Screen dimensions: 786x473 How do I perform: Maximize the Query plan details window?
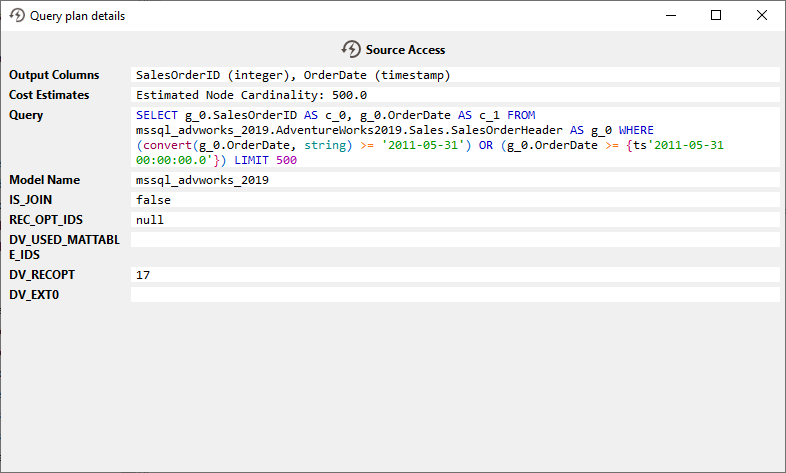click(716, 16)
